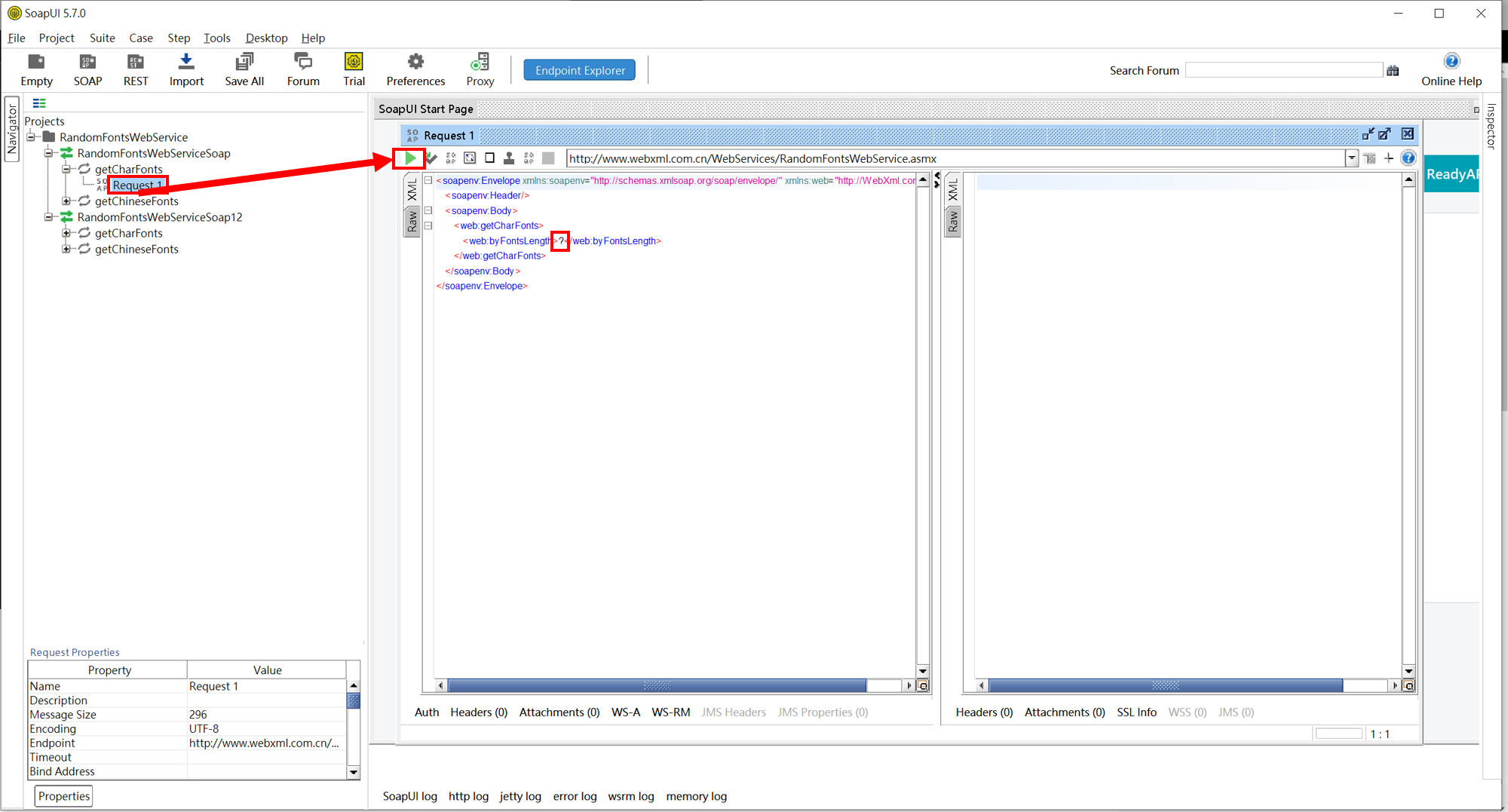Screen dimensions: 1508x812
Task: Open Online Help icon
Action: pyautogui.click(x=1451, y=62)
